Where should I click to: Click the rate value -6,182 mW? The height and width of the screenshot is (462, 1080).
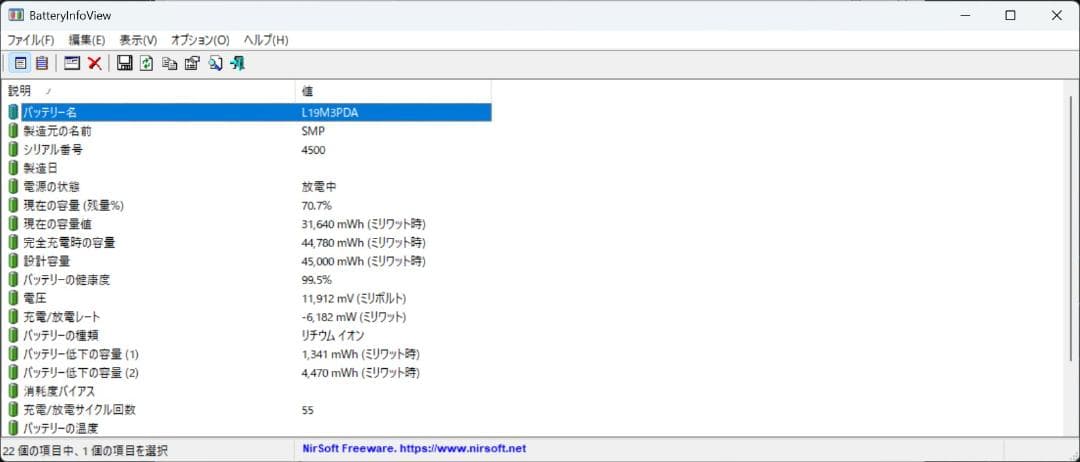pos(354,317)
